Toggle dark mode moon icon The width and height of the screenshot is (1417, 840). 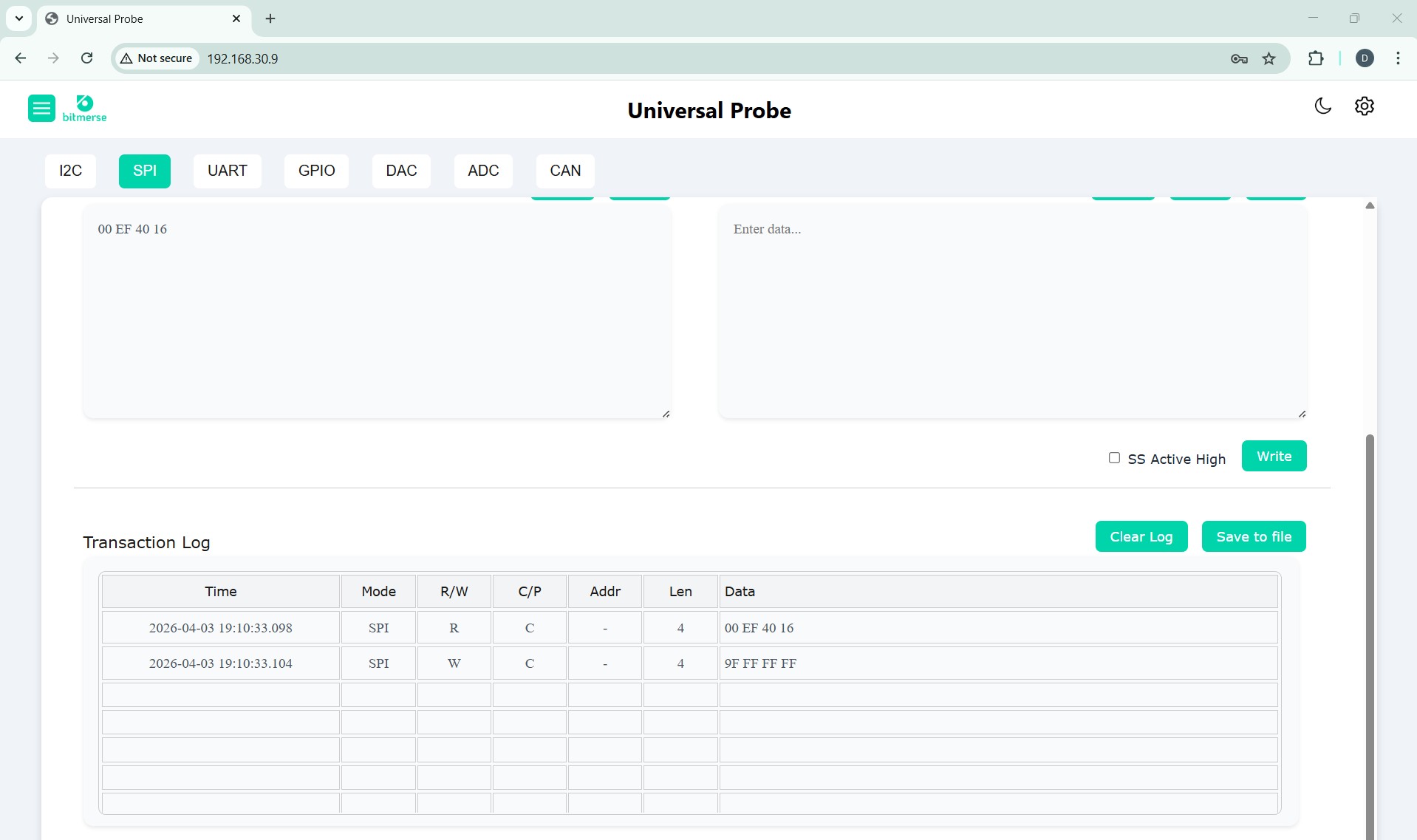tap(1322, 106)
